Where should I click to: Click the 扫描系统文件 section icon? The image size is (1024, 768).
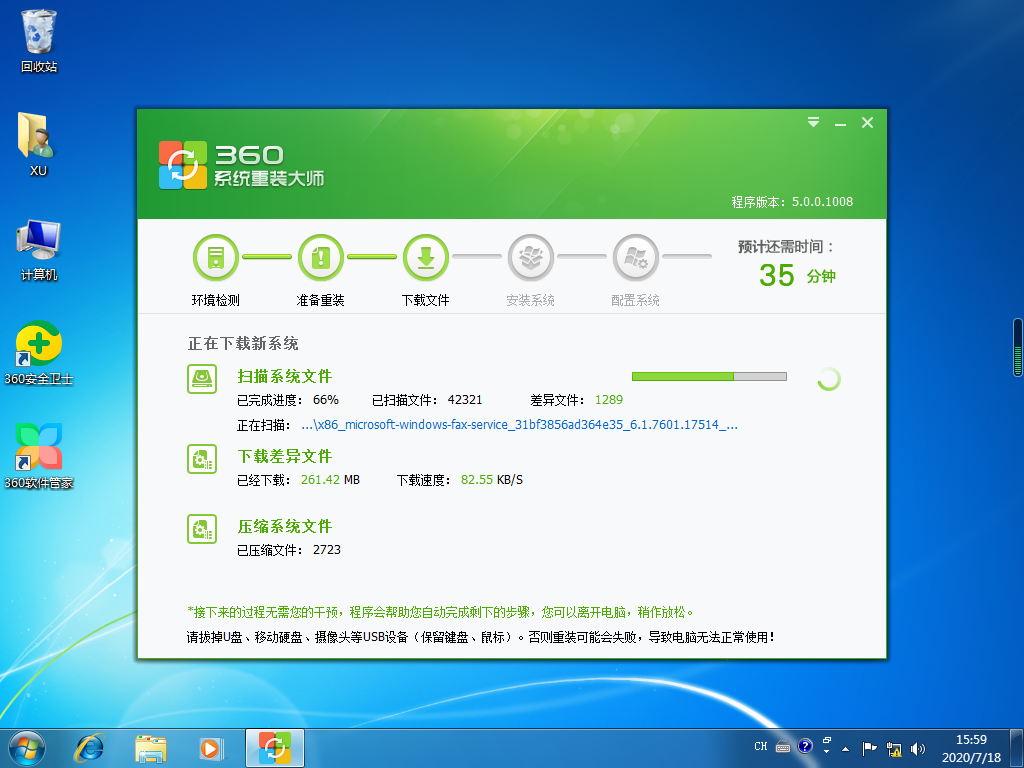coord(202,379)
